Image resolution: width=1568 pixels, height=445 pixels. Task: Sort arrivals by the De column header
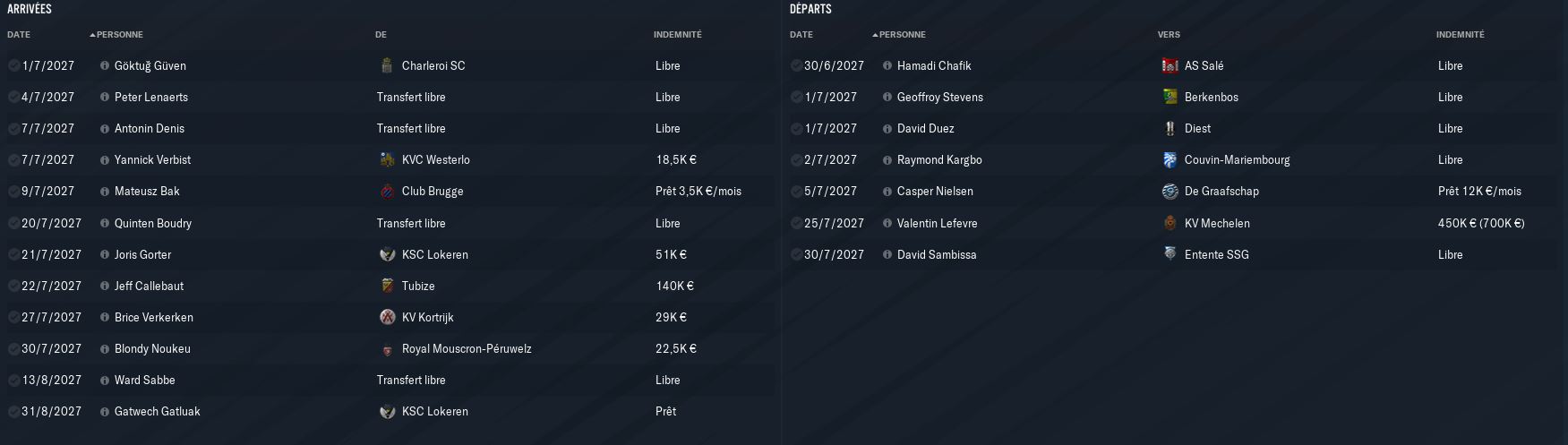381,35
